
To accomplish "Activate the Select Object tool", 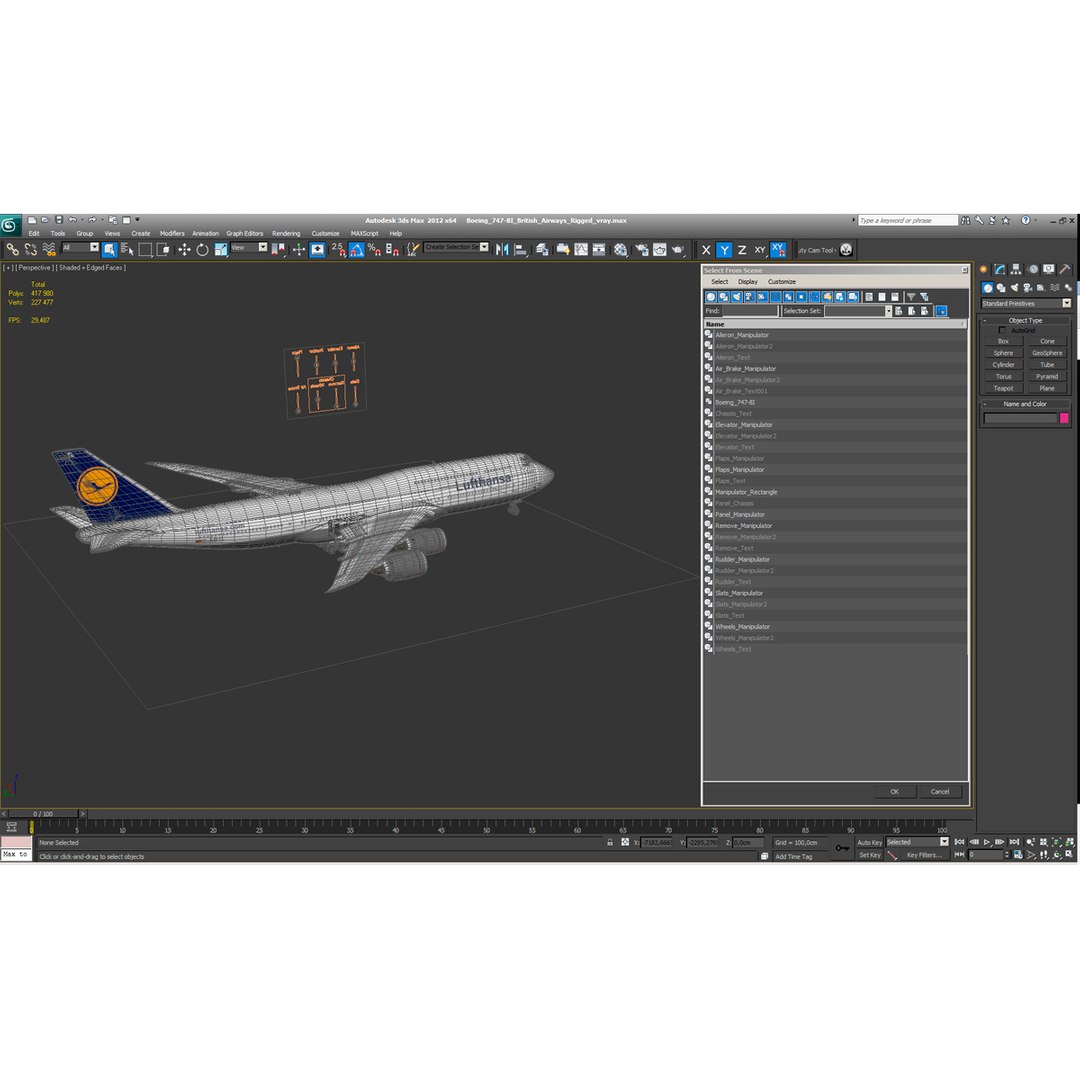I will click(110, 249).
